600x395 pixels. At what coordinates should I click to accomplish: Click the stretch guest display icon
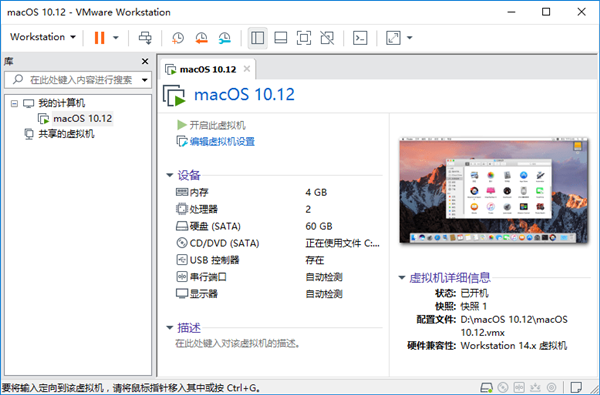pos(393,38)
